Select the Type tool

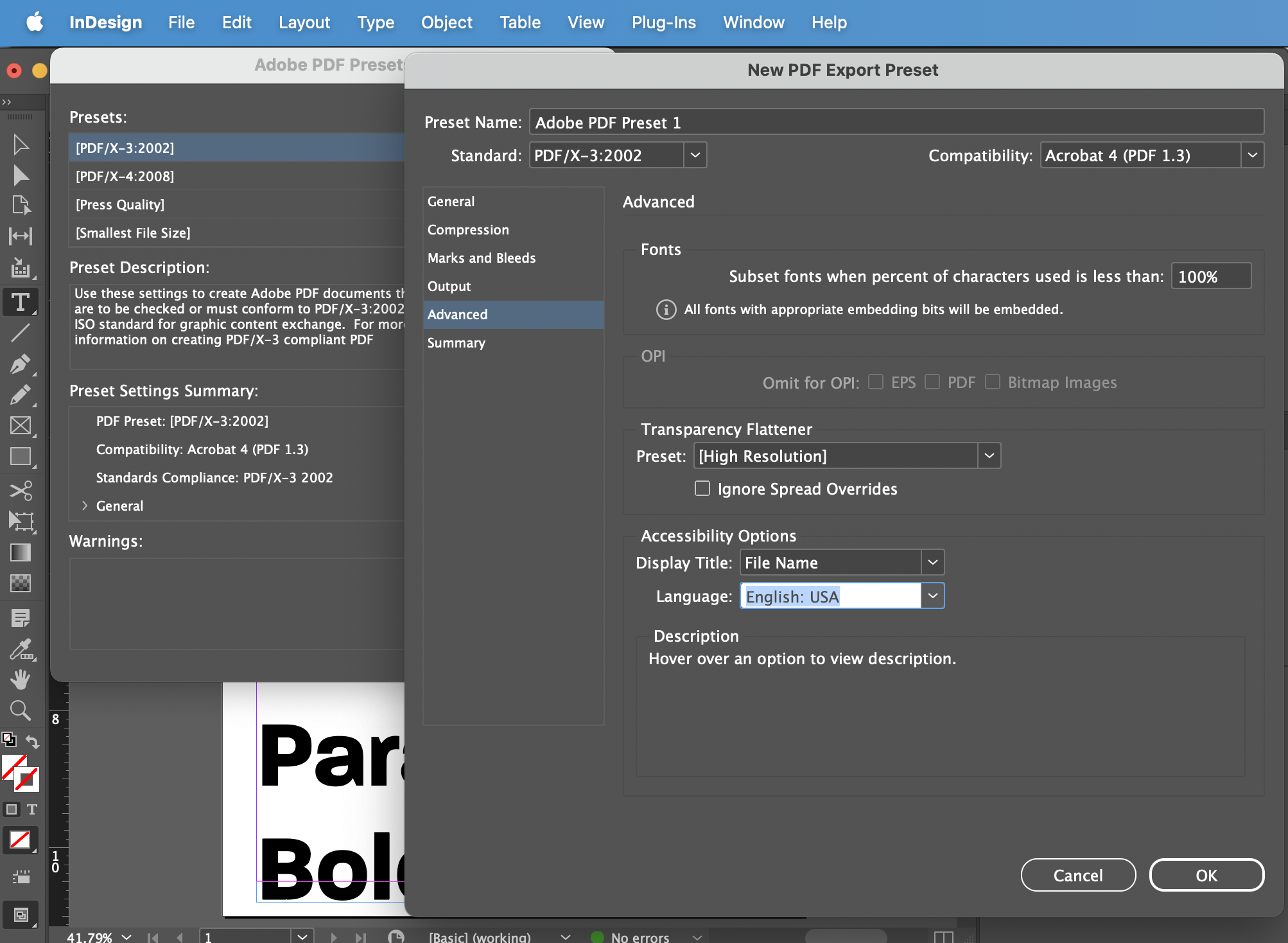(21, 302)
